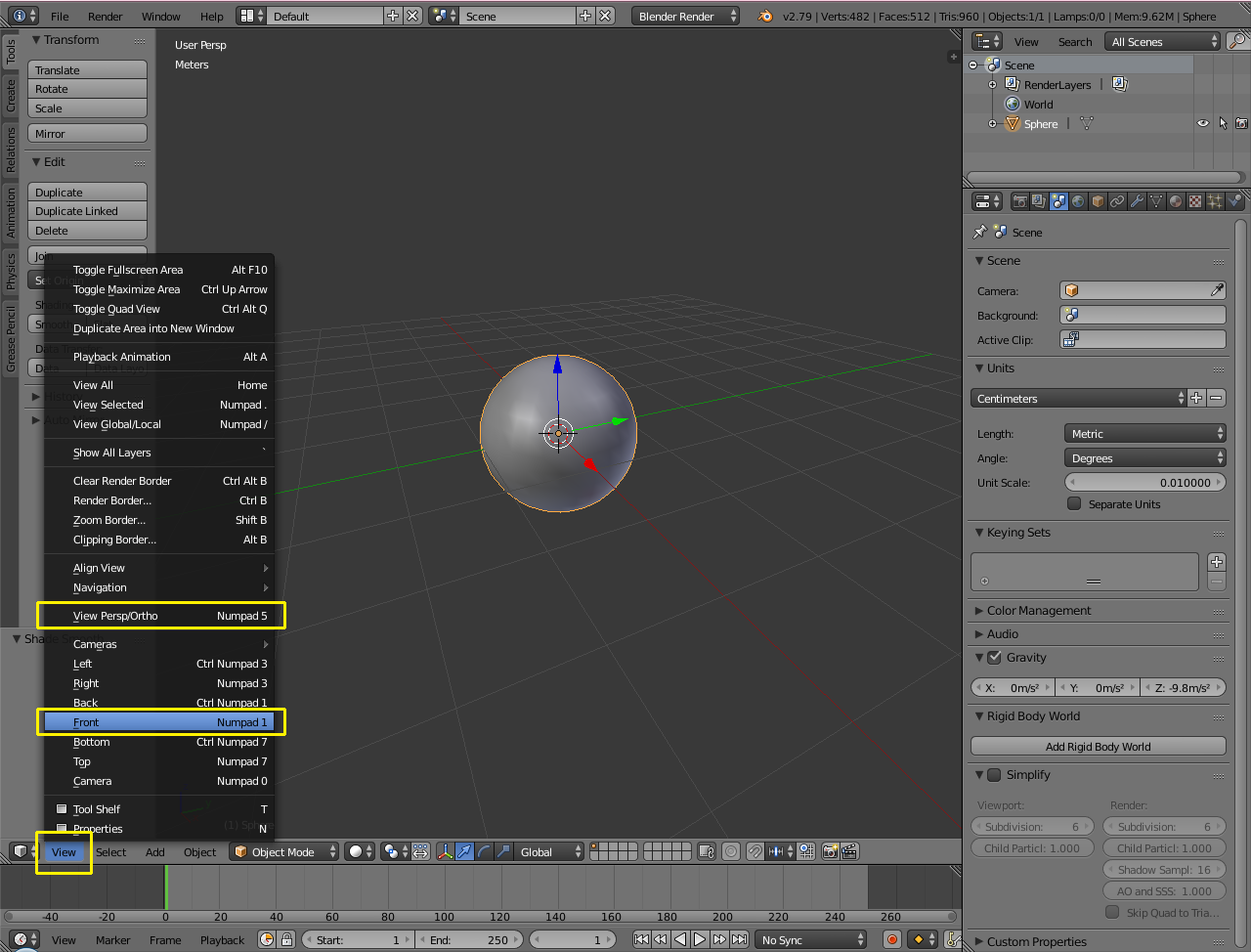Screen dimensions: 1251x952
Task: Open the Material properties tab (sphere icon)
Action: tap(1176, 201)
